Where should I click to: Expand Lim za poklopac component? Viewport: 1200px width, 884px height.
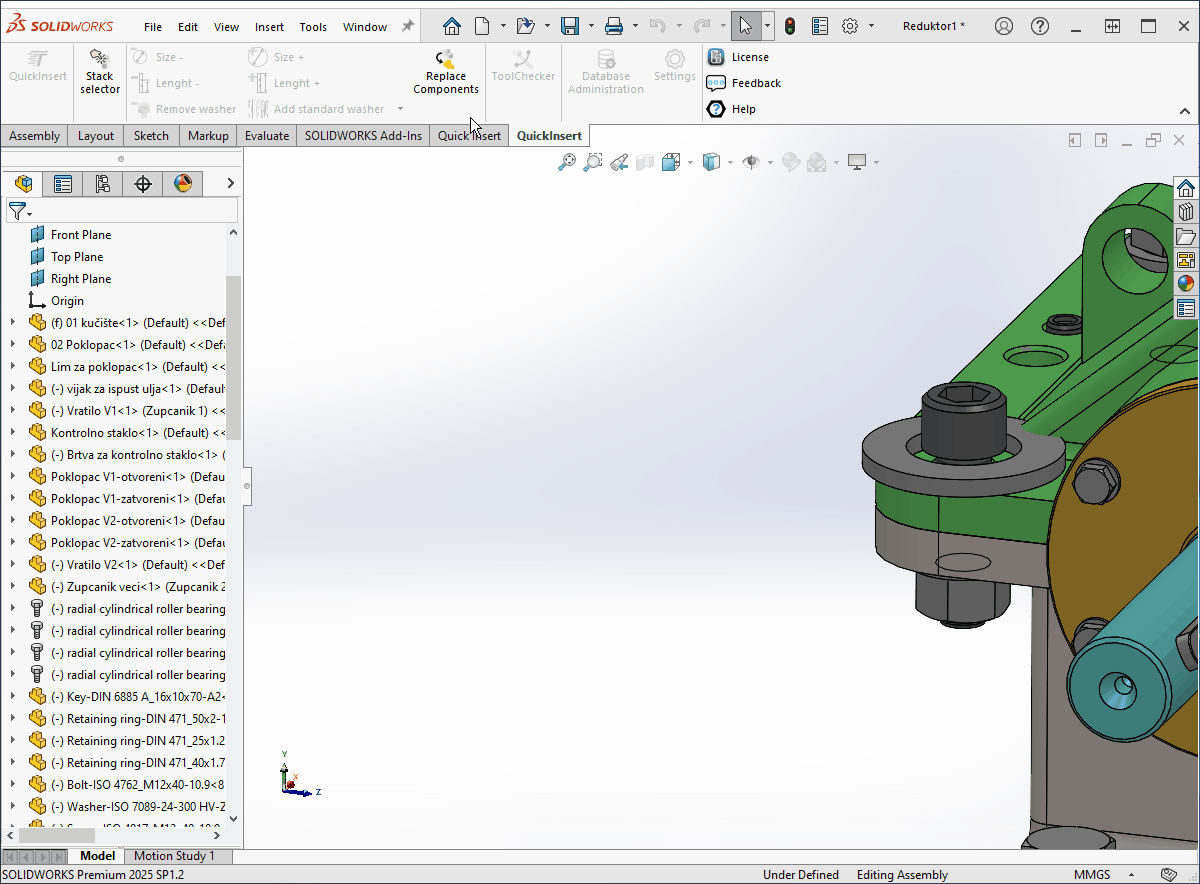(12, 366)
